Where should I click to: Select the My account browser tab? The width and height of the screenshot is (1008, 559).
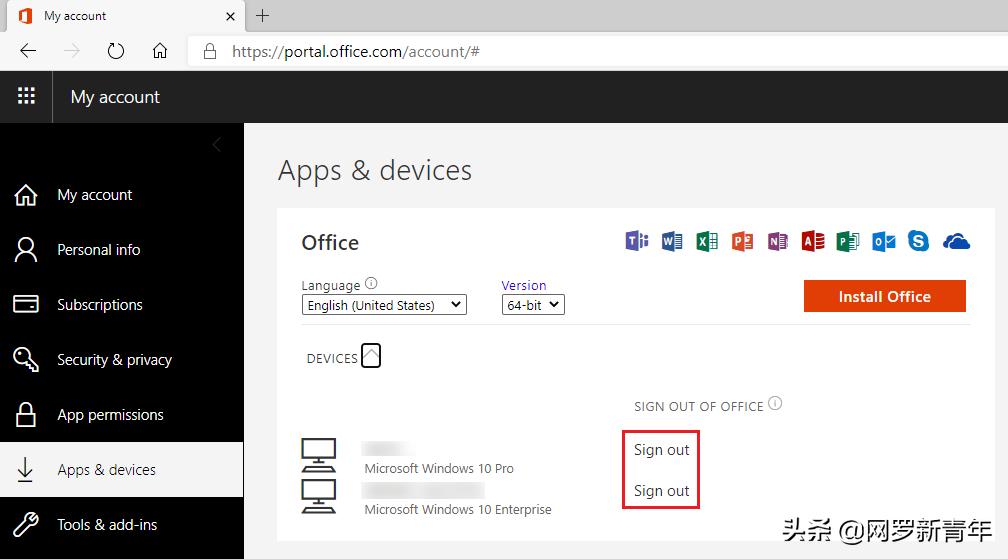(125, 16)
